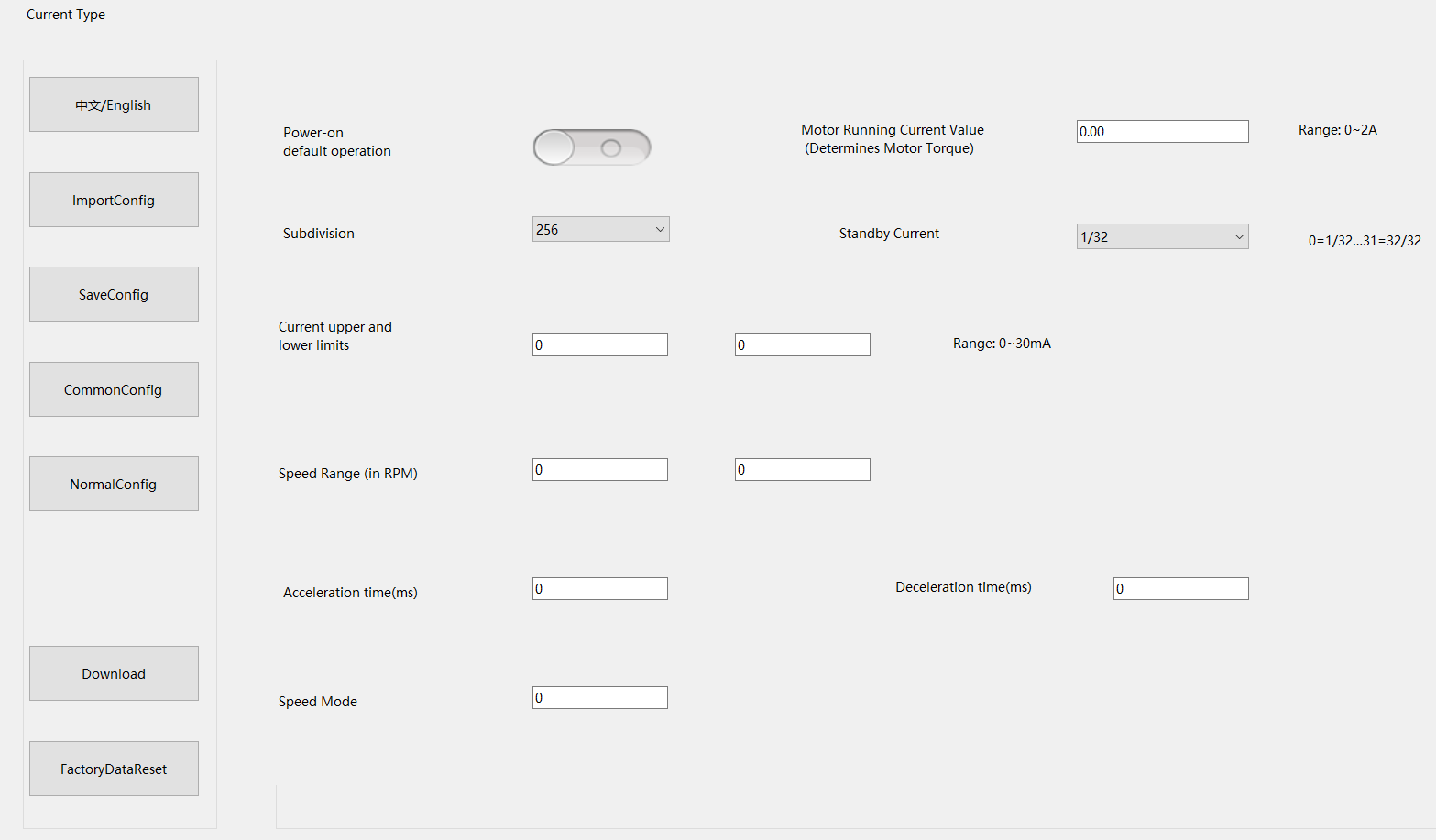Toggle the Power-on default operation switch
1436x840 pixels.
click(x=591, y=147)
